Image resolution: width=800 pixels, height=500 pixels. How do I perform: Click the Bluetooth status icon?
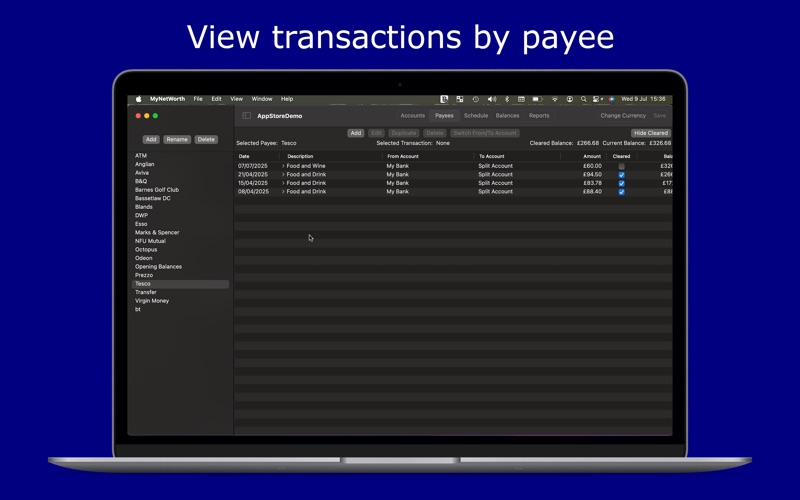(x=507, y=99)
